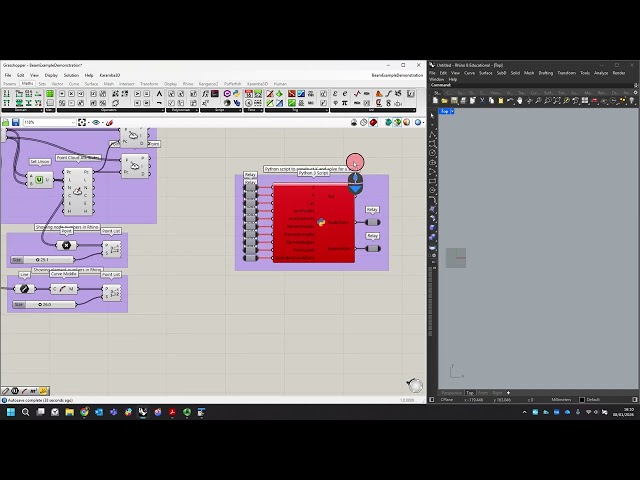Expand the Trig ribbon panel
This screenshot has width=640, height=480.
pos(296,110)
